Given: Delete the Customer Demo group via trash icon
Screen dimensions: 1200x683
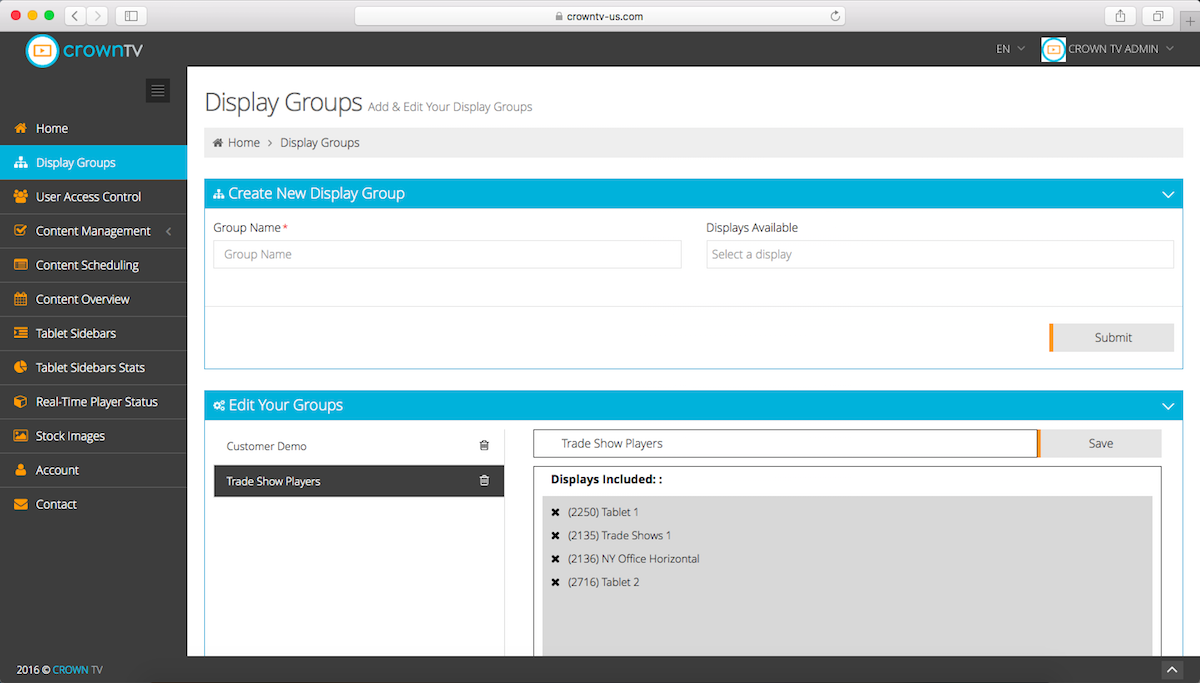Looking at the screenshot, I should tap(484, 446).
